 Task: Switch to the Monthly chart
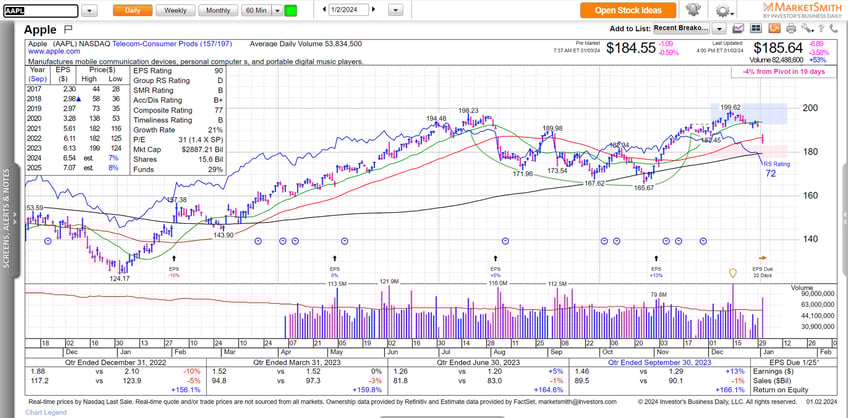click(217, 10)
